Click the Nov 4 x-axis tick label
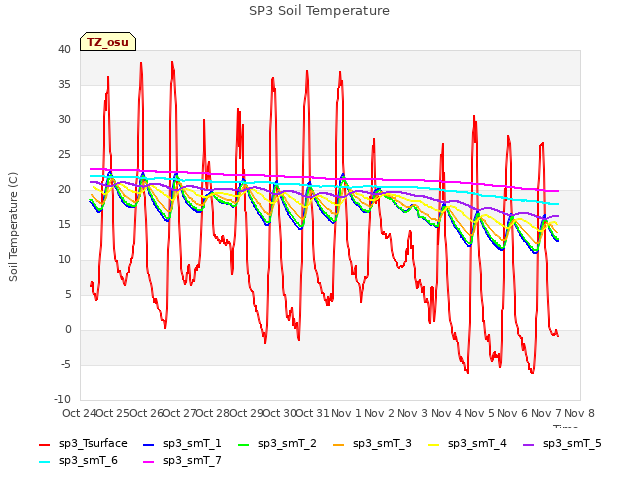 [x=446, y=413]
